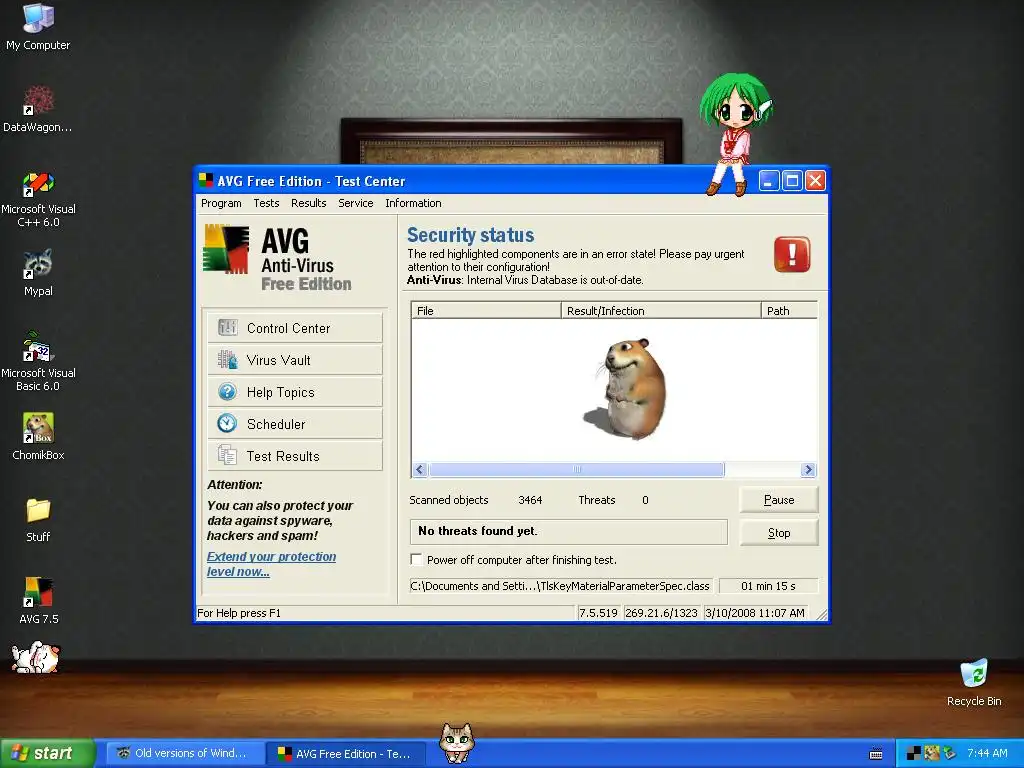View Test Results
Image resolution: width=1024 pixels, height=768 pixels.
pyautogui.click(x=295, y=456)
